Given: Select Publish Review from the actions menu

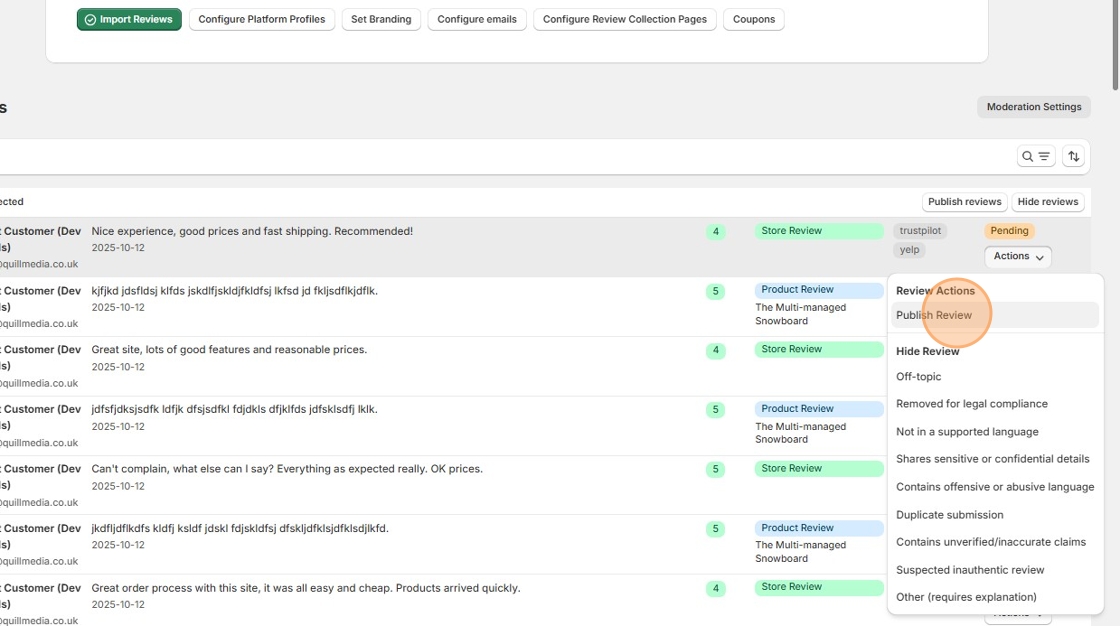Looking at the screenshot, I should point(934,315).
